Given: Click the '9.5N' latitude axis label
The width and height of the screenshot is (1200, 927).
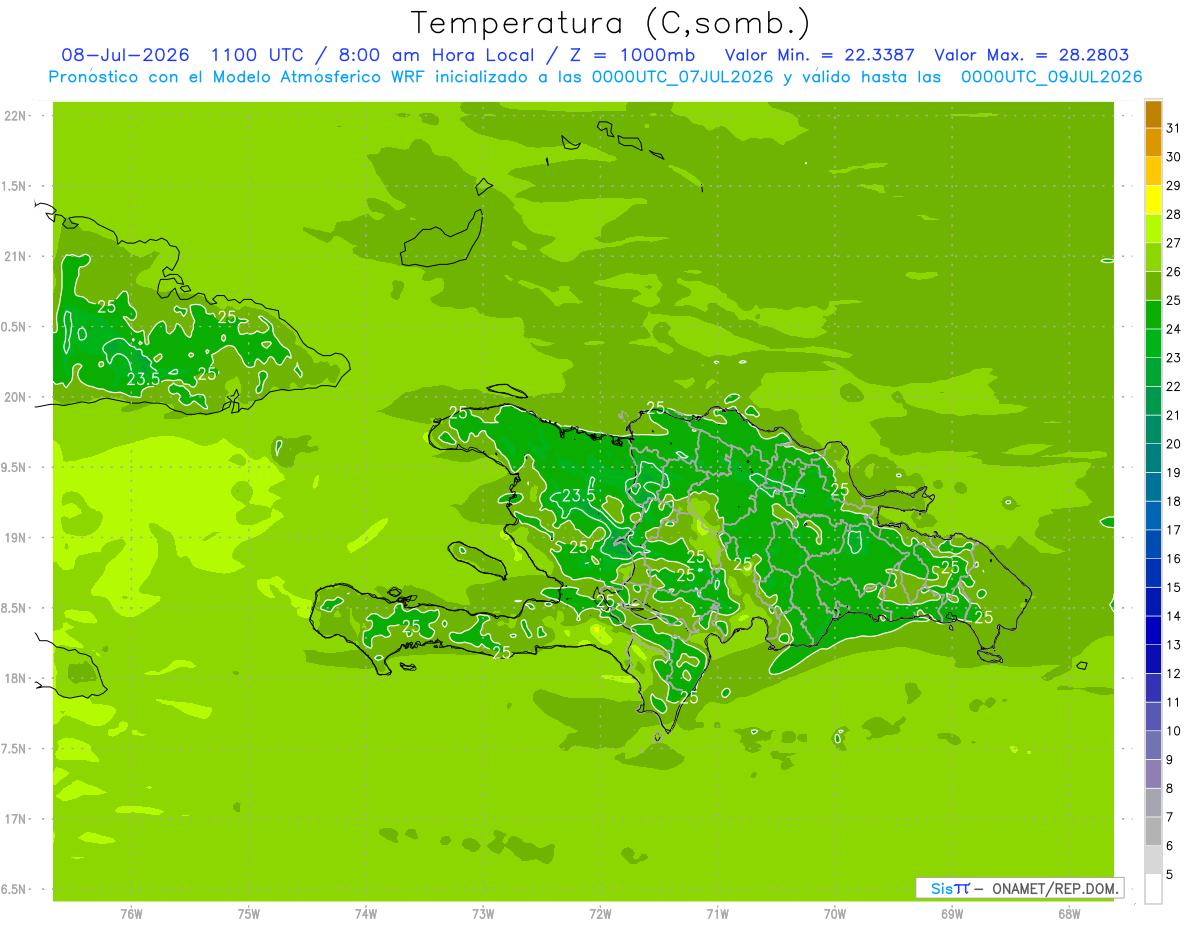Looking at the screenshot, I should (15, 468).
